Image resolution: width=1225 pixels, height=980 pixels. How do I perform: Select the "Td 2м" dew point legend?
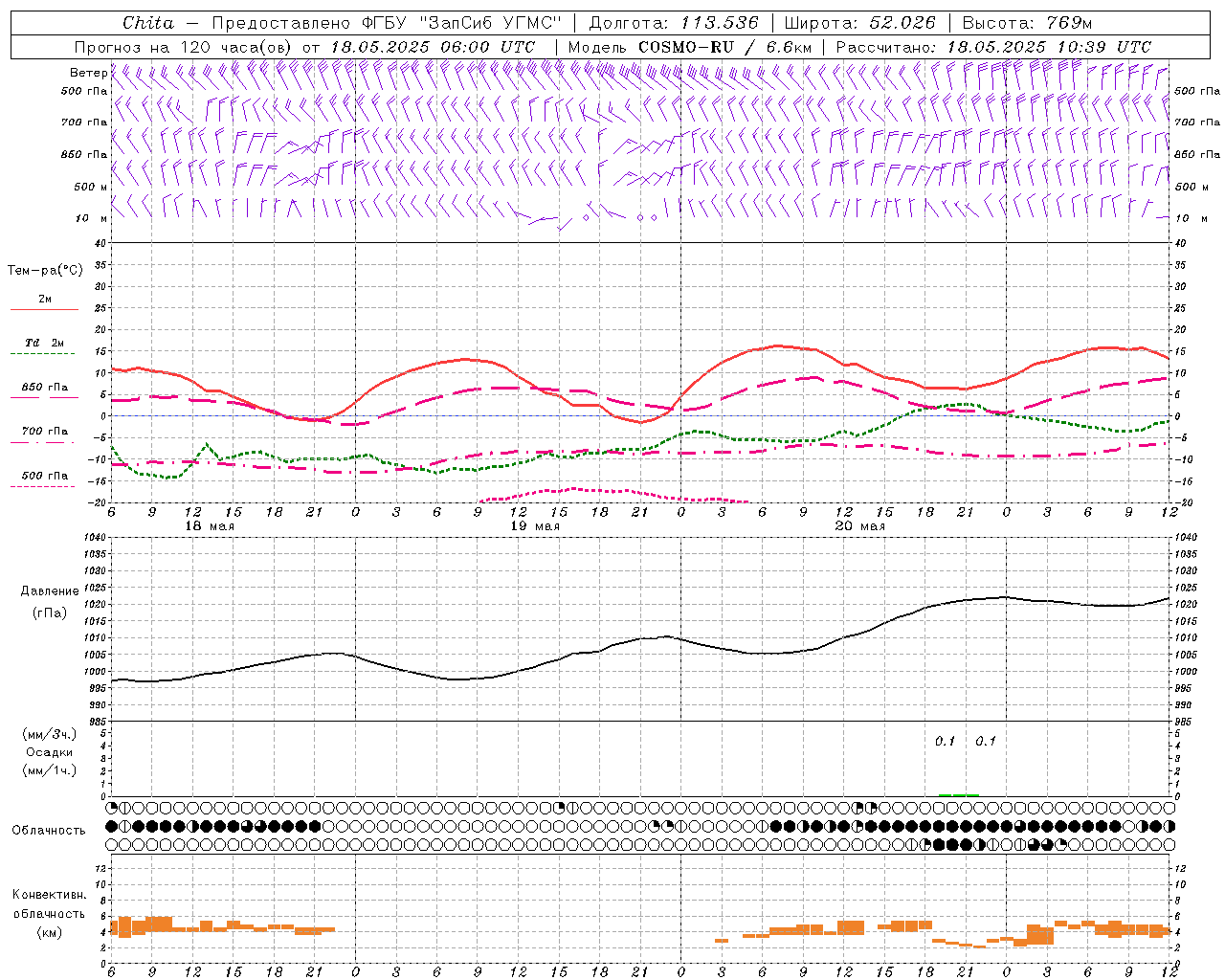44,343
